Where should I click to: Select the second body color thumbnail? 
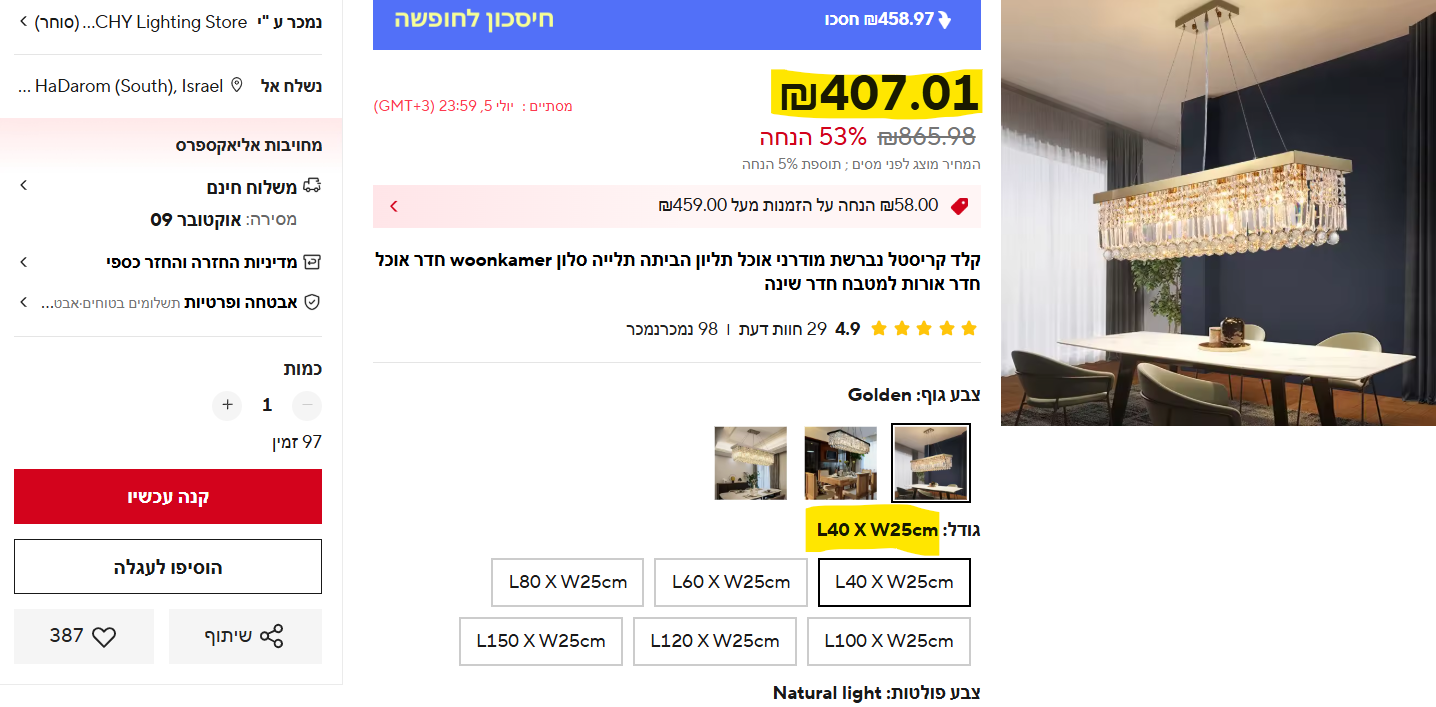[841, 463]
